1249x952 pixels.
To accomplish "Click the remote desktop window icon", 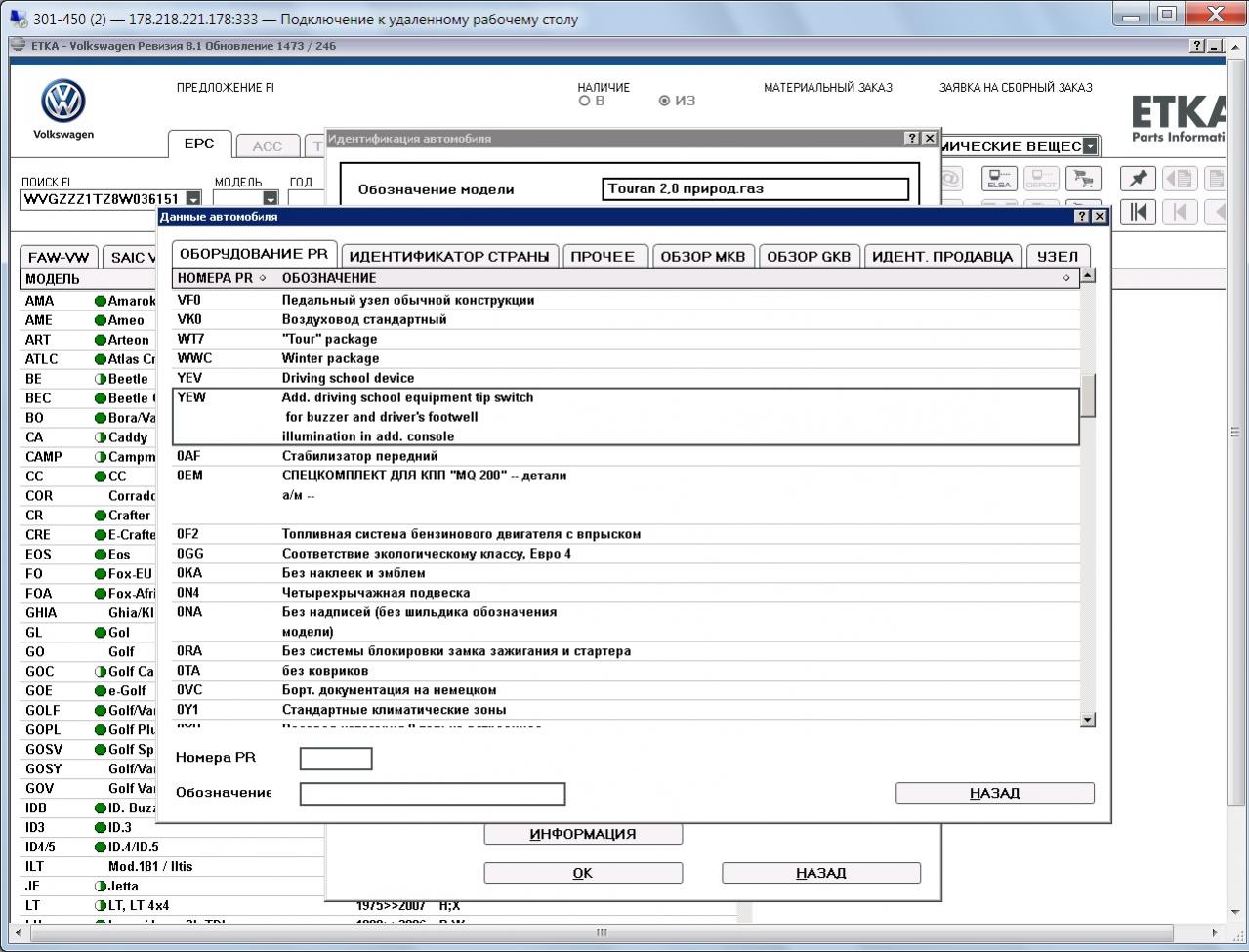I will click(x=18, y=19).
